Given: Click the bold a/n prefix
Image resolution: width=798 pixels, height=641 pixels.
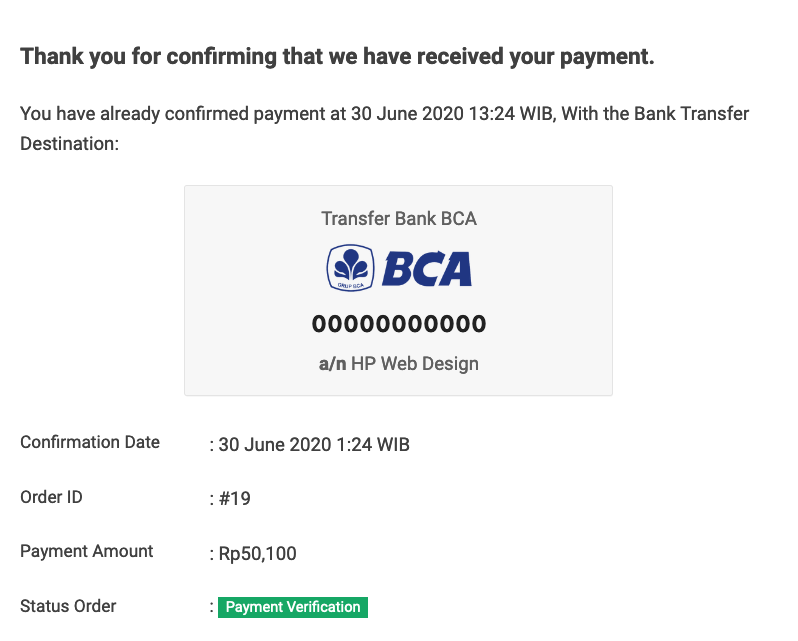Looking at the screenshot, I should pos(332,364).
